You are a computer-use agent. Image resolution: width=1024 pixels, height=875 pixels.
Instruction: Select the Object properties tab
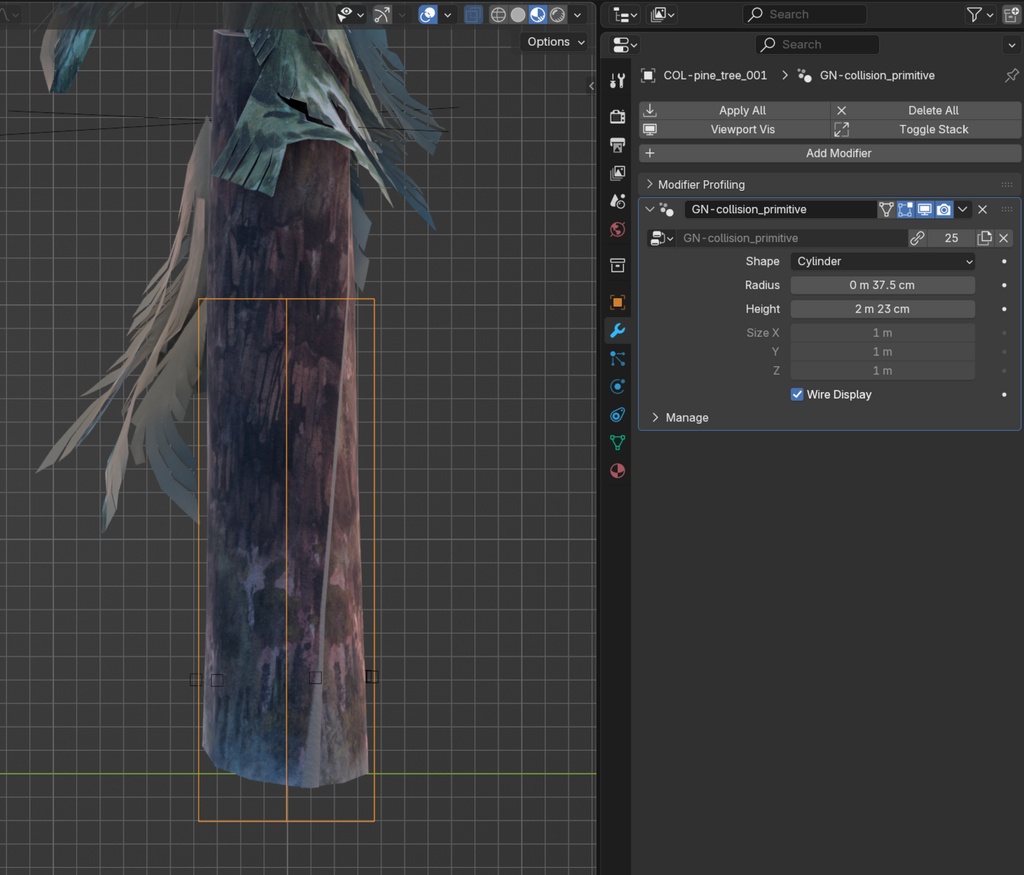[618, 302]
